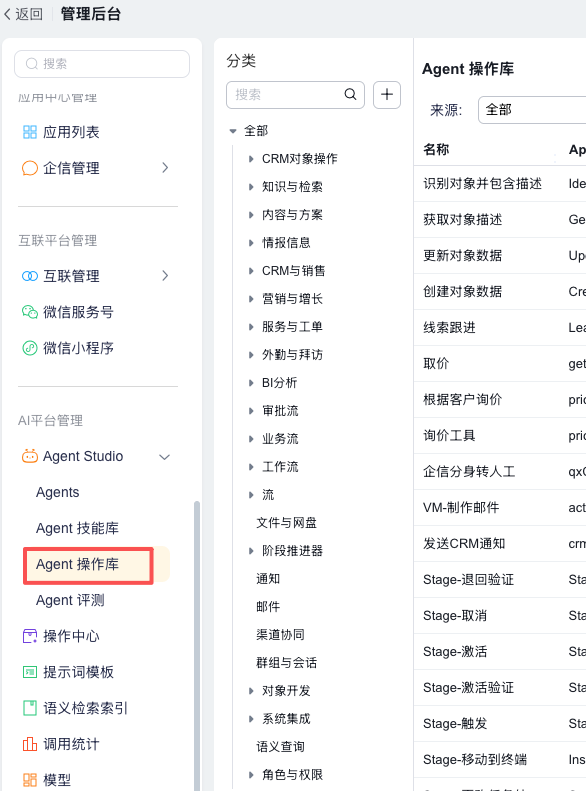
Task: Select the 群组与会话 category
Action: tap(286, 663)
